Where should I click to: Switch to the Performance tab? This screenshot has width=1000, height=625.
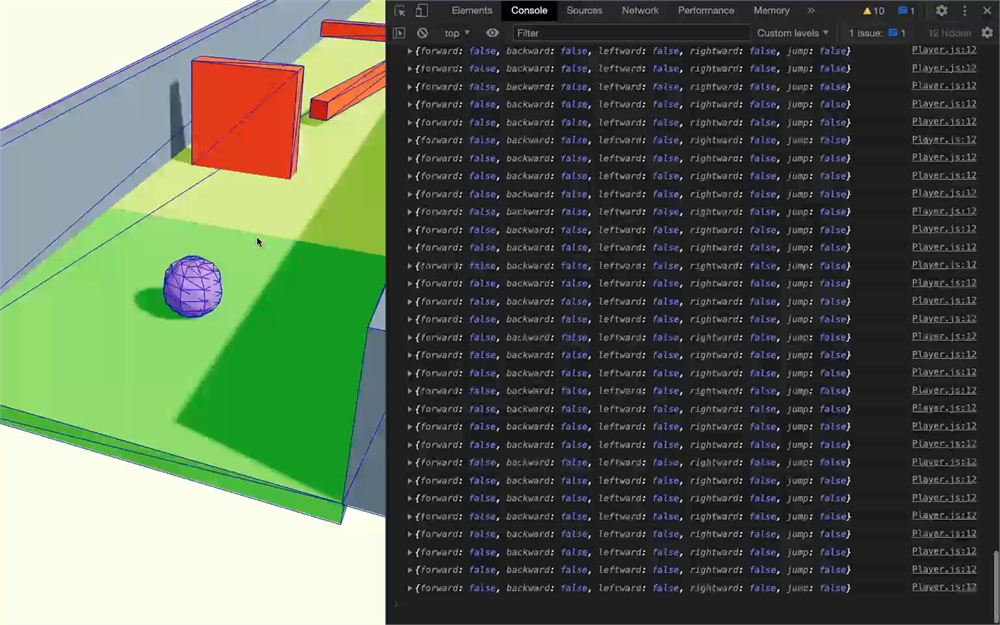pyautogui.click(x=705, y=10)
